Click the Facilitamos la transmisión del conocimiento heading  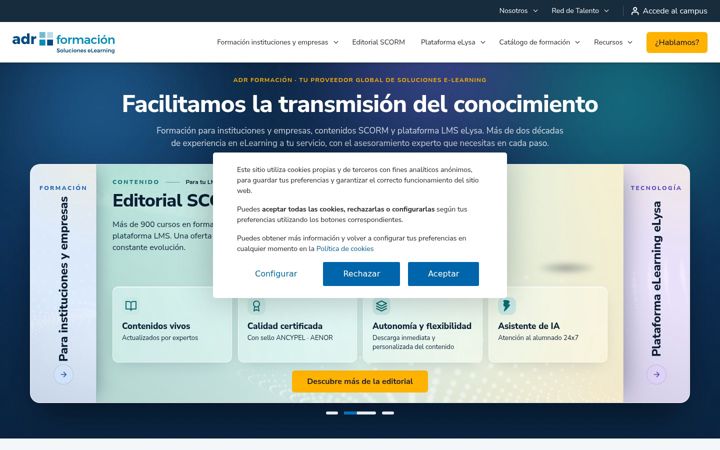point(360,104)
